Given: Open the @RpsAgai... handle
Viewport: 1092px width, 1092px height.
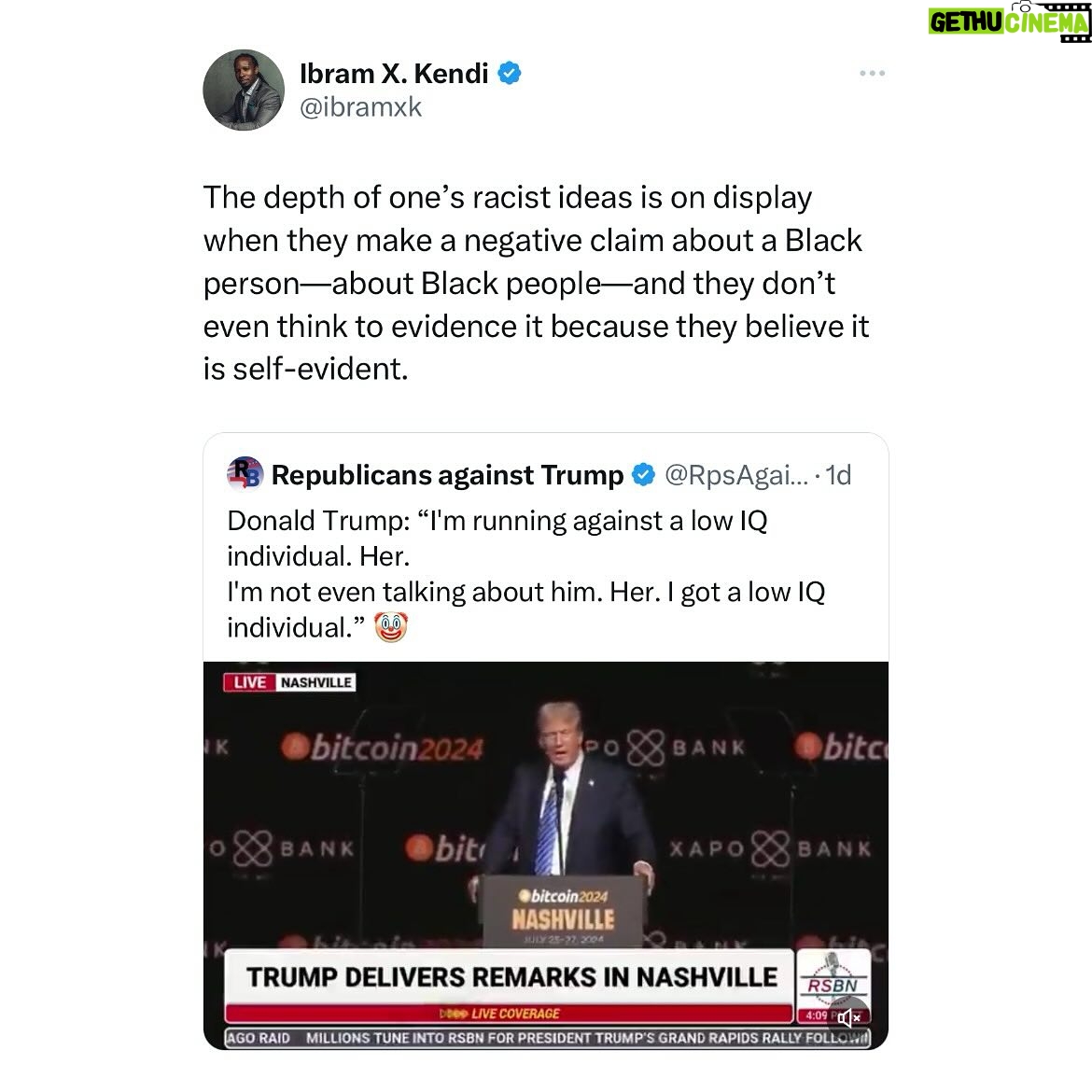Looking at the screenshot, I should (736, 475).
